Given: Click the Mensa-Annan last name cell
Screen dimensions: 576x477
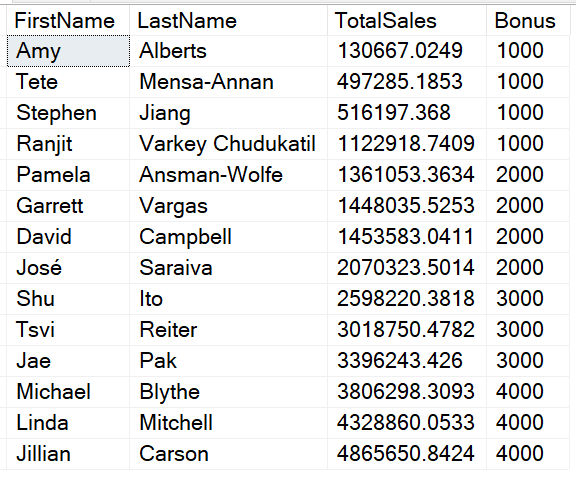Looking at the screenshot, I should 228,82.
